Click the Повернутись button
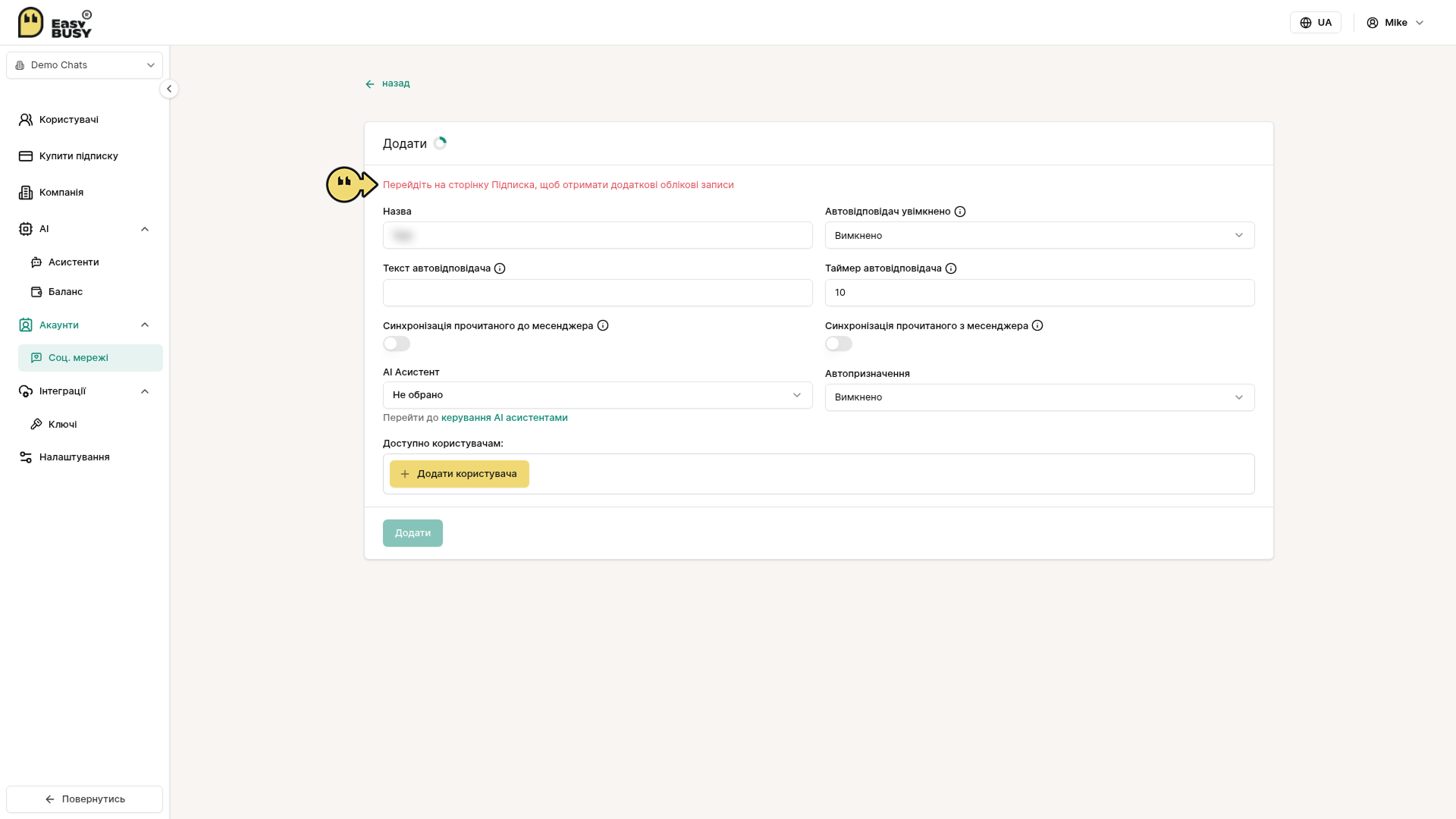The width and height of the screenshot is (1456, 819). click(84, 799)
